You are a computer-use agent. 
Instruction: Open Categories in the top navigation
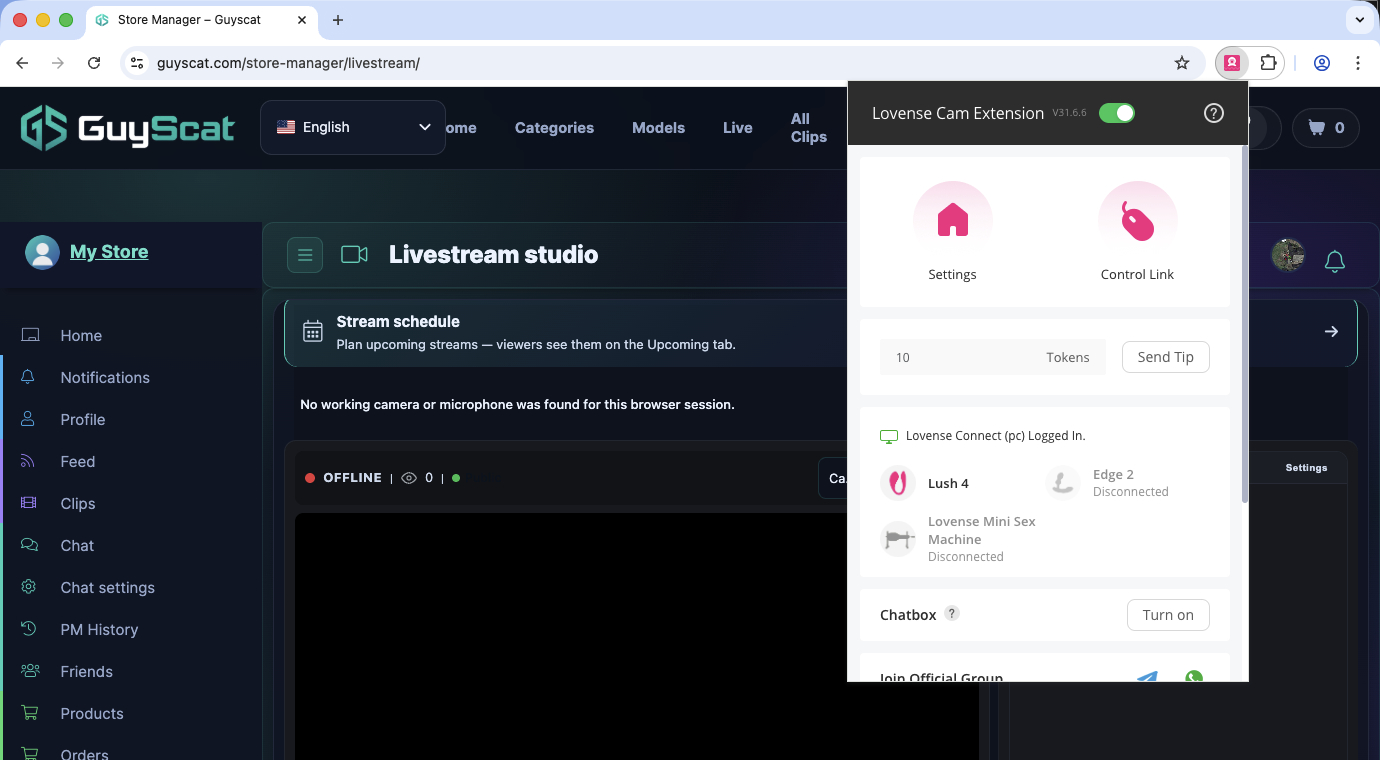tap(554, 128)
